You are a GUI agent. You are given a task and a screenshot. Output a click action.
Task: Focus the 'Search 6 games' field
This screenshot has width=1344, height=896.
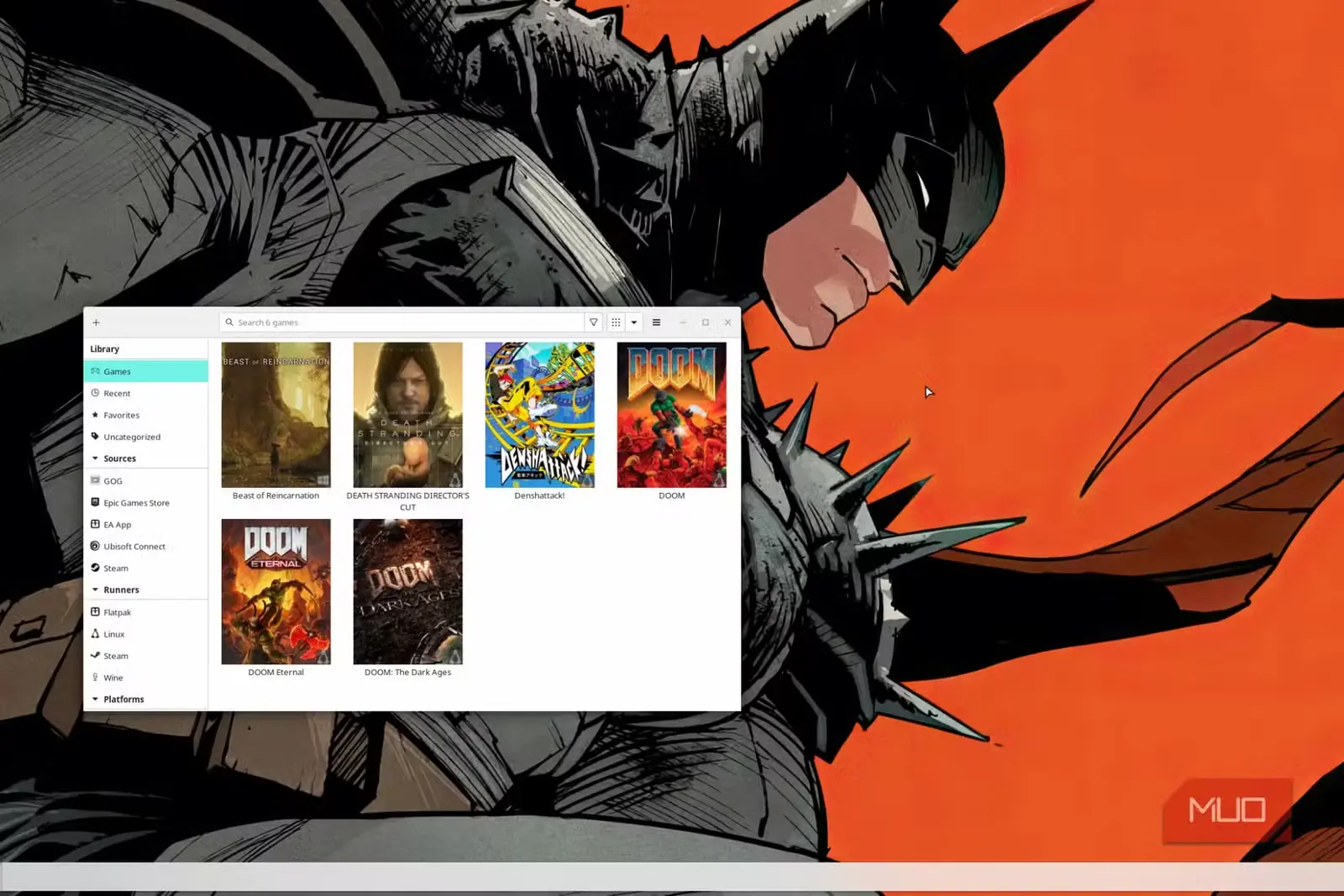(402, 322)
